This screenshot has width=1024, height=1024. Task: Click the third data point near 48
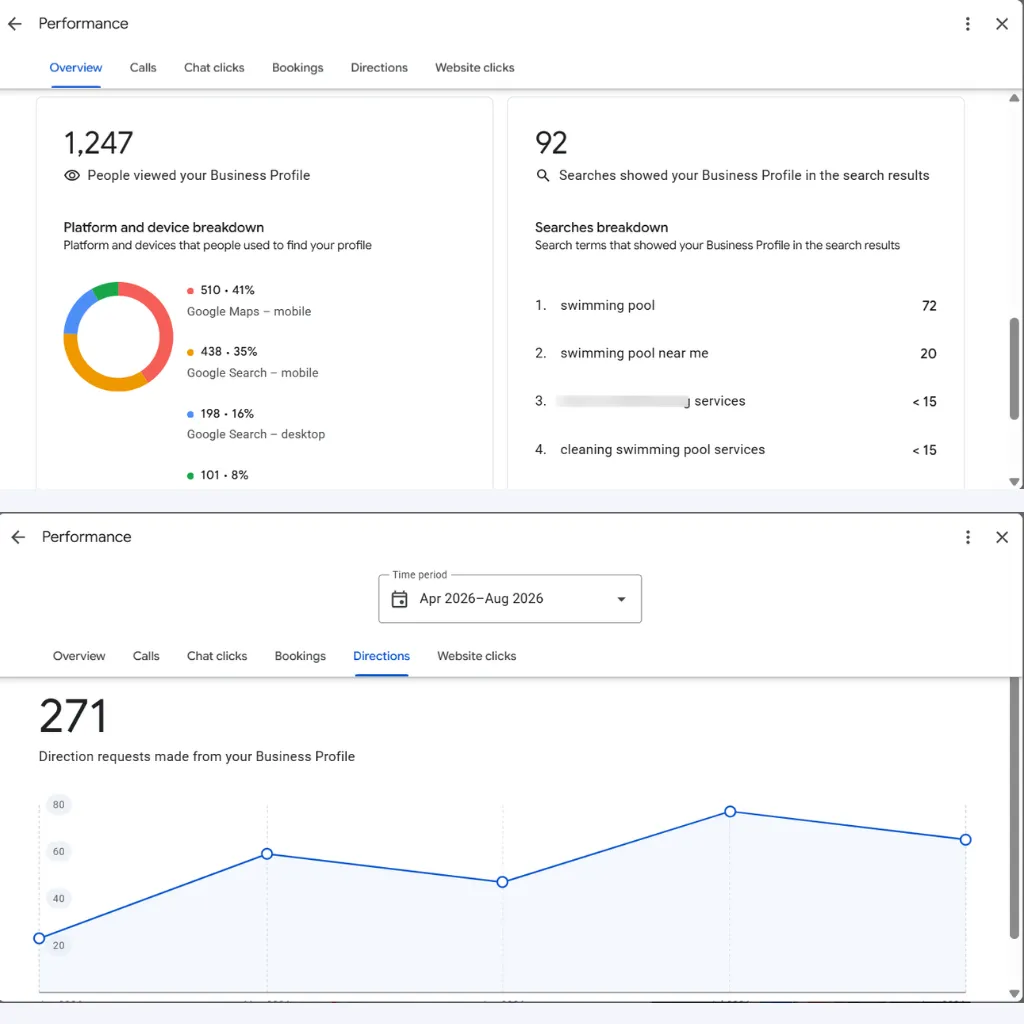click(x=502, y=882)
